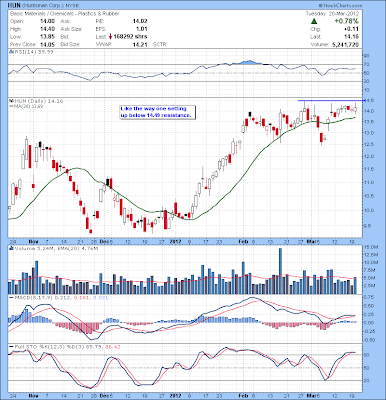Click the line marker before Full STO label
Viewport: 386px width, 400px height.
tap(11, 347)
